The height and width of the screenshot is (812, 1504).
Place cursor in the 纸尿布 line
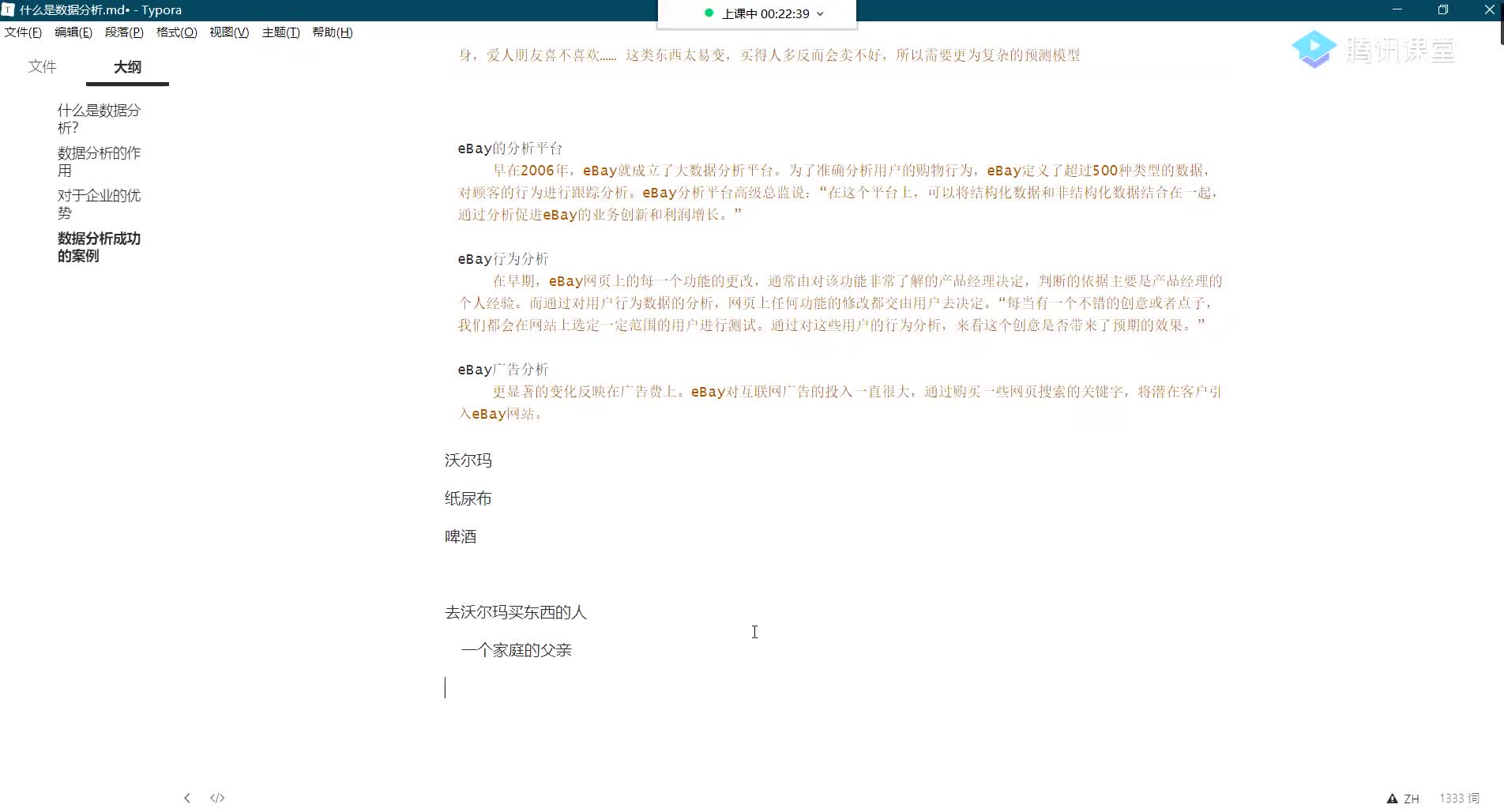[468, 498]
